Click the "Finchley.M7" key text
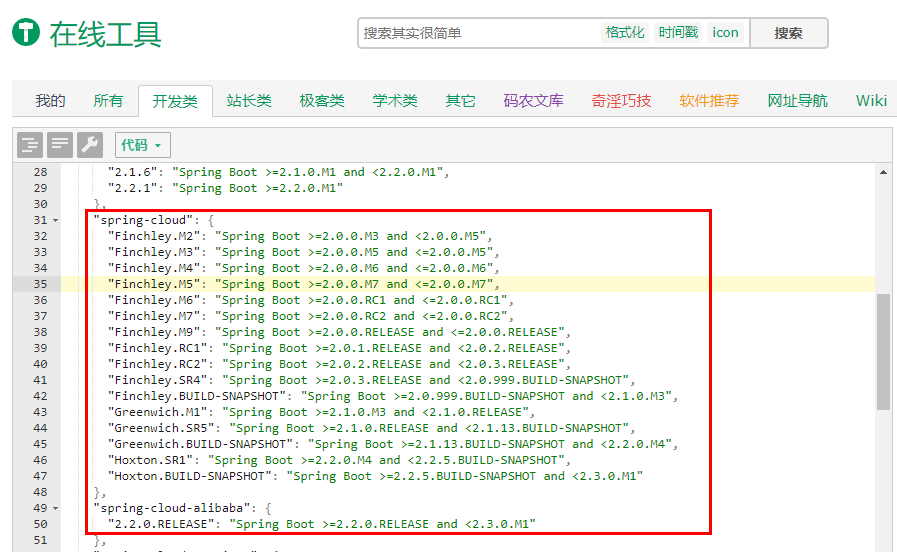 (154, 316)
